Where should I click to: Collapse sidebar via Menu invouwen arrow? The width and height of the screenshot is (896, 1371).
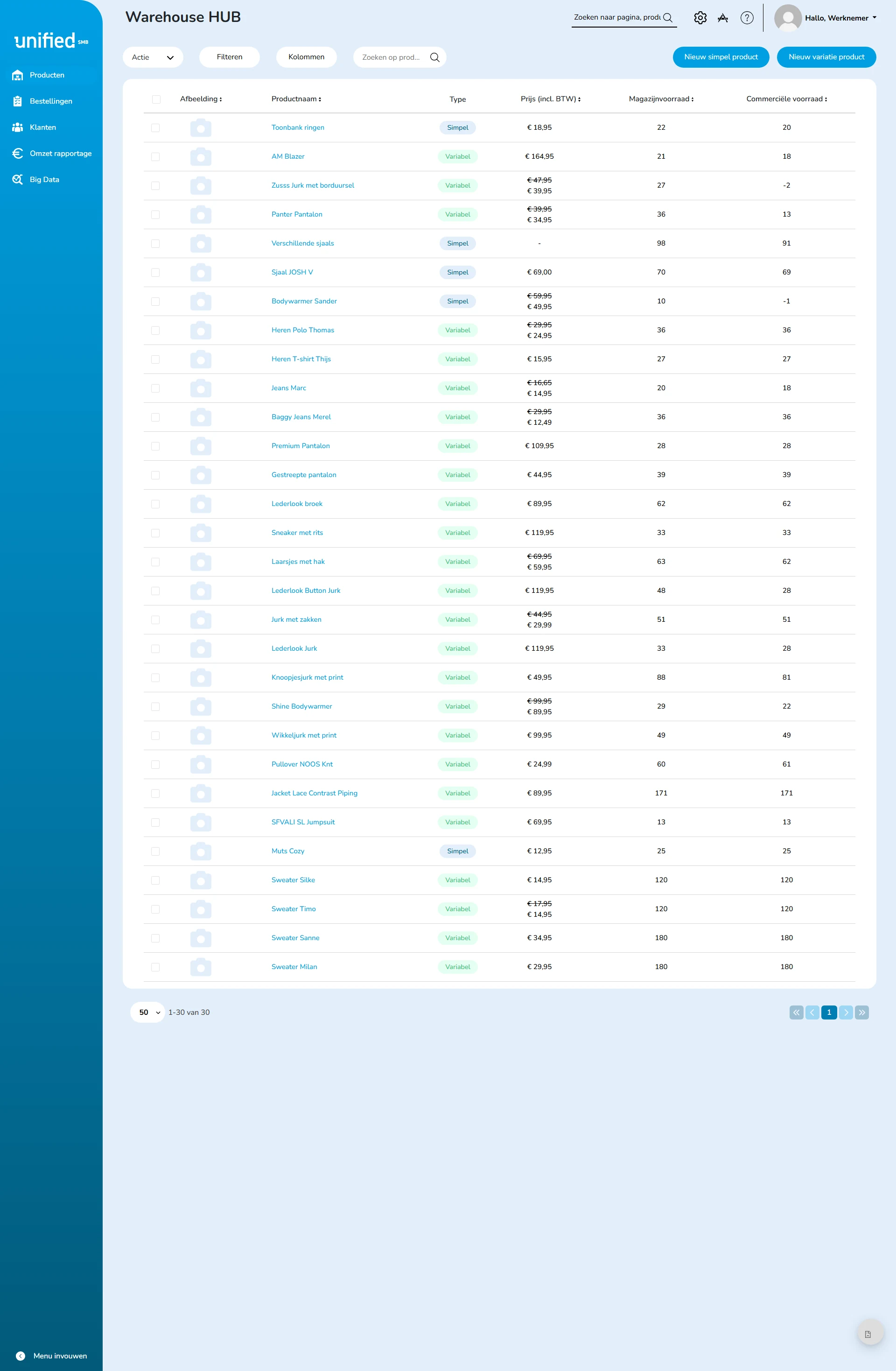click(x=21, y=1356)
